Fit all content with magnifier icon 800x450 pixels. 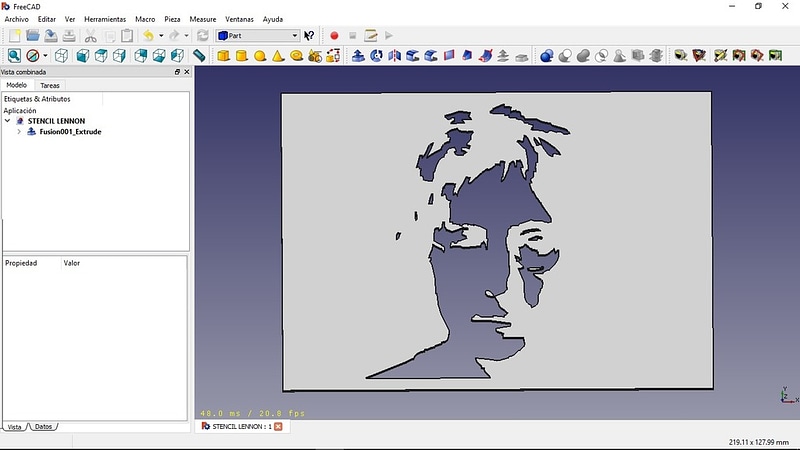[x=14, y=56]
